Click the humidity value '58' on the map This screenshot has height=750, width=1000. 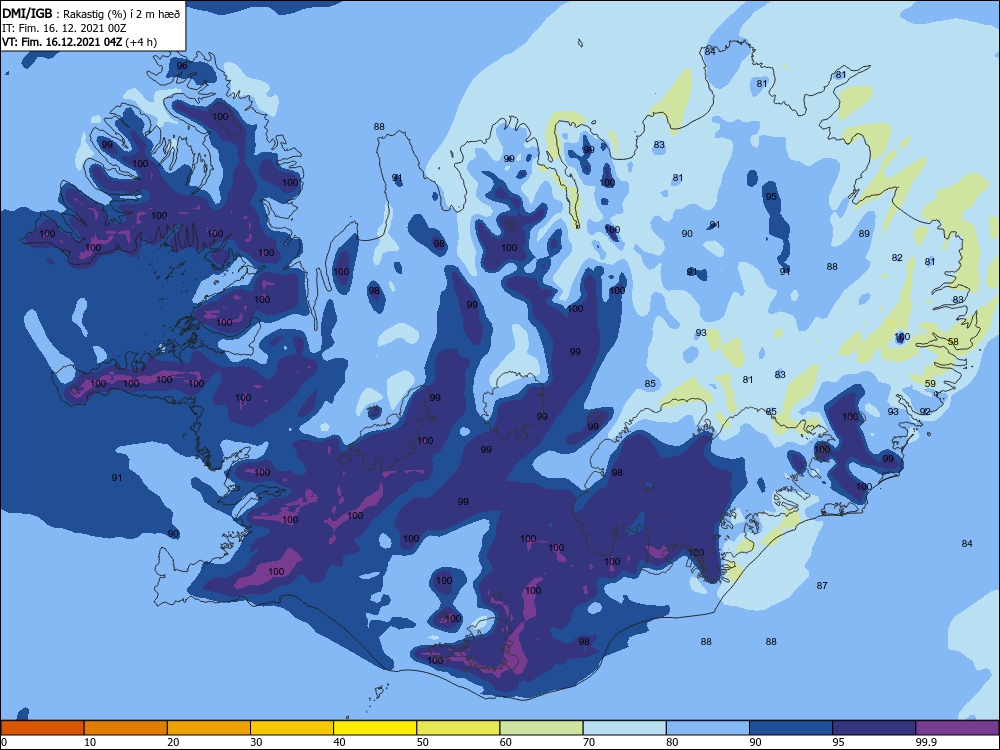coord(953,341)
